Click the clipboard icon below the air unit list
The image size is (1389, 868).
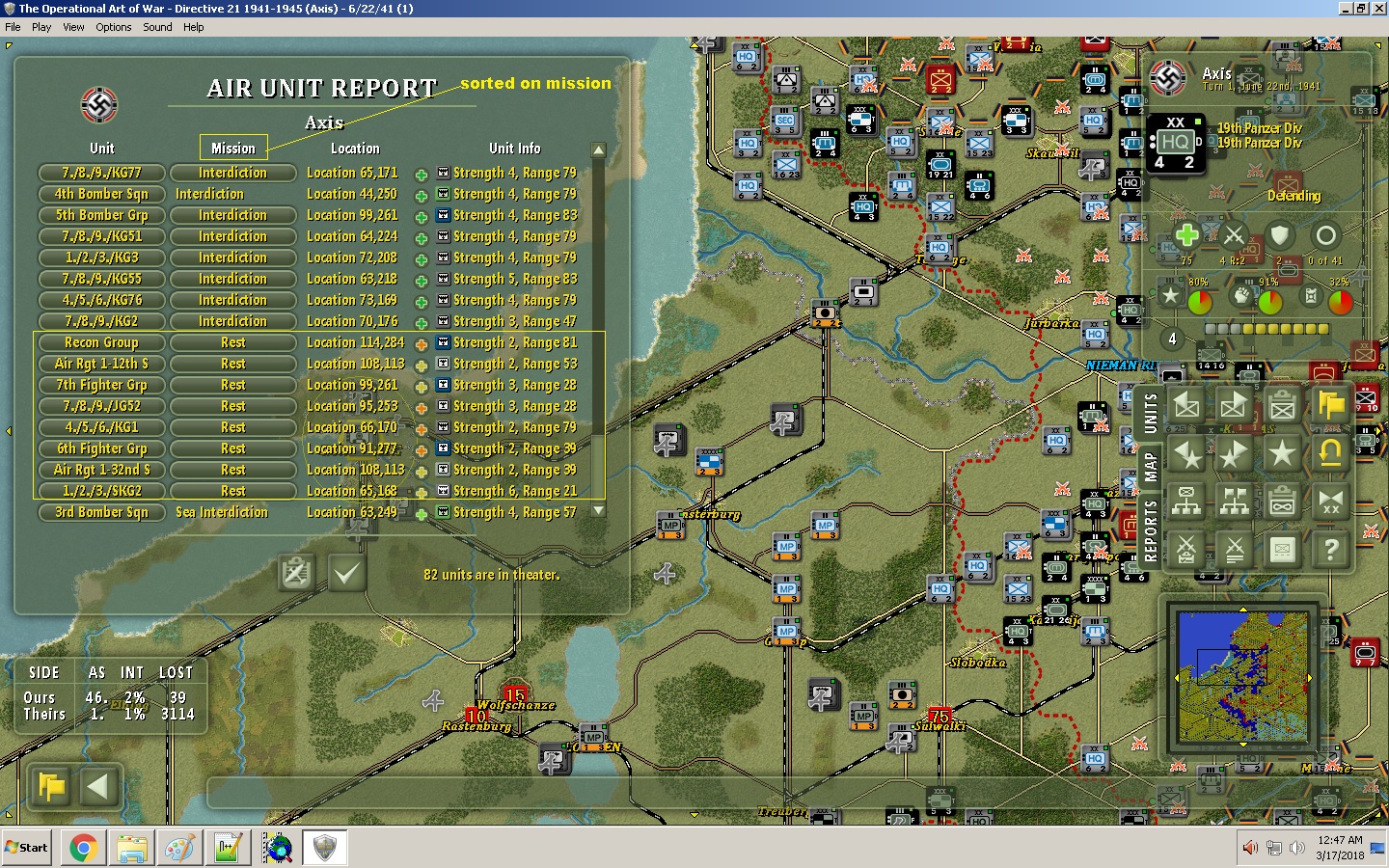tap(296, 573)
